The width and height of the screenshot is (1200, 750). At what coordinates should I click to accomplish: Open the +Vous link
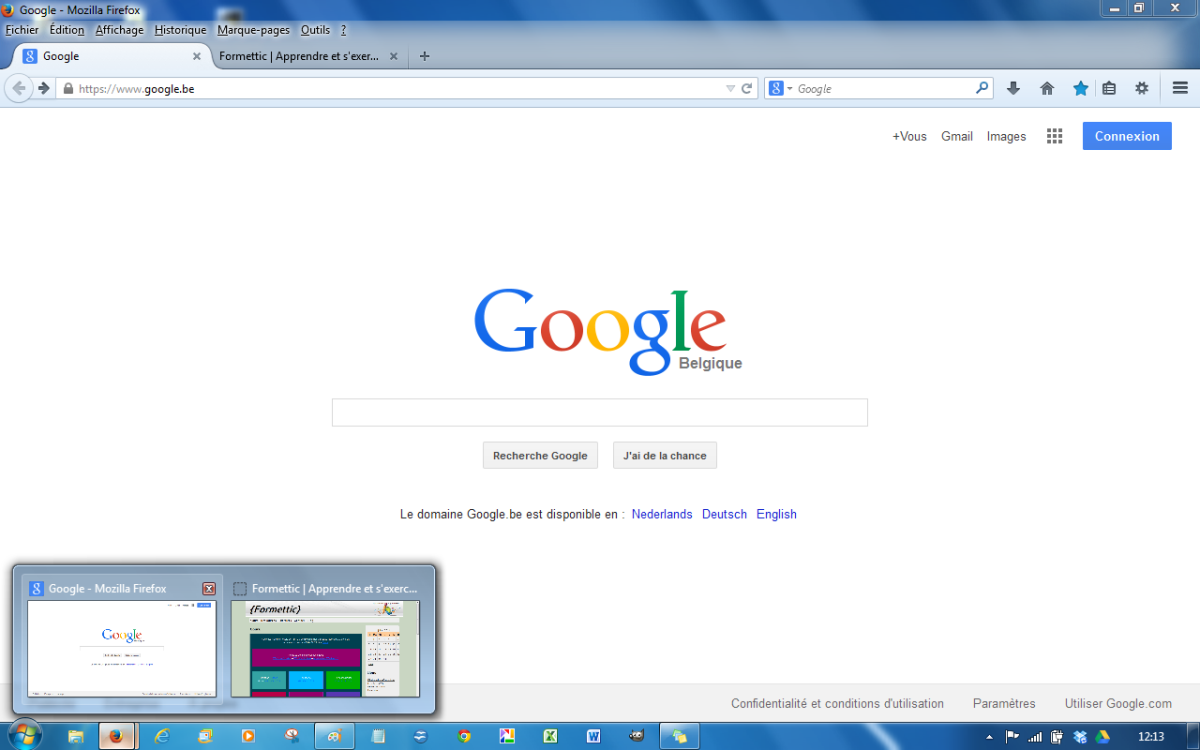coord(909,136)
